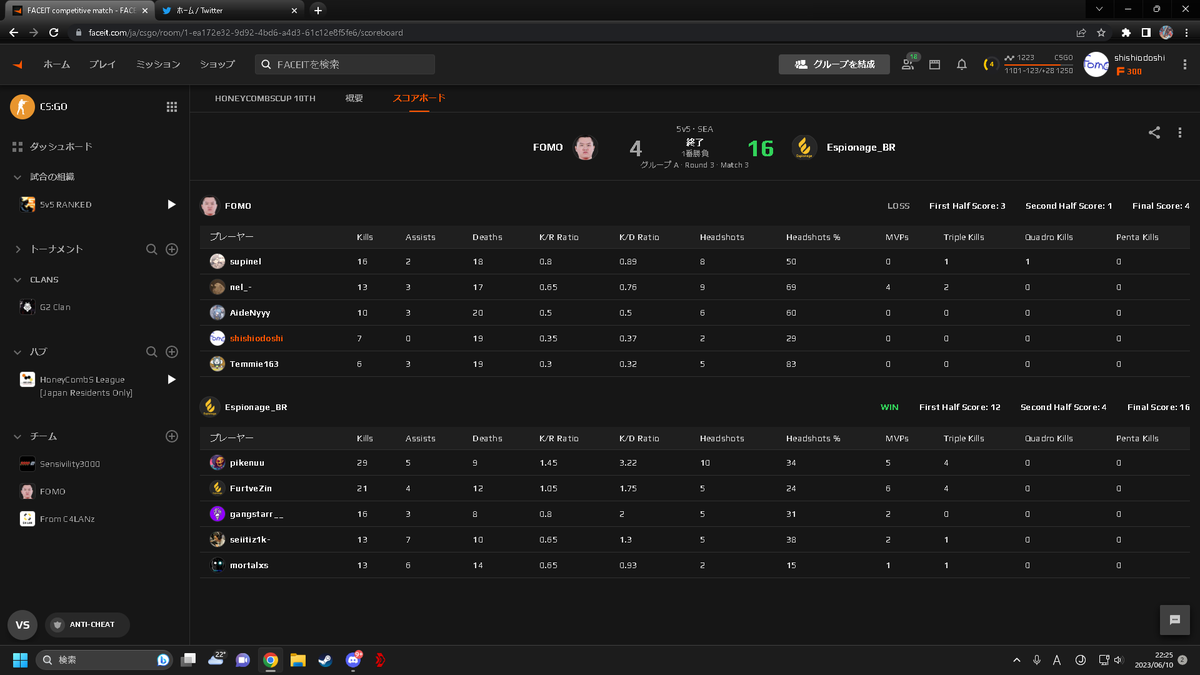Click the CS:GO game icon in the sidebar
The image size is (1200, 675).
click(x=22, y=106)
